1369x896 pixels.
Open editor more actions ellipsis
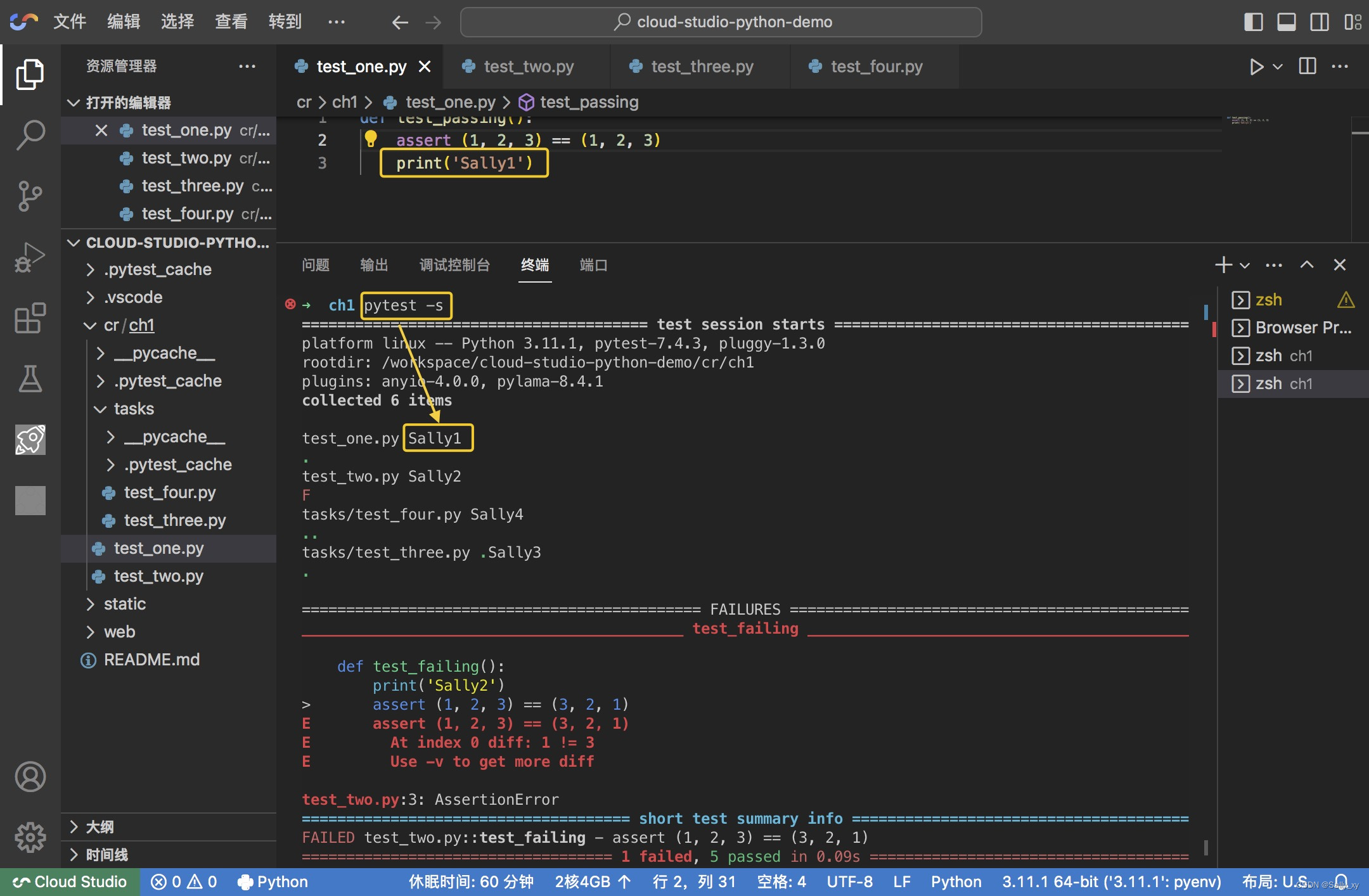pyautogui.click(x=1340, y=66)
